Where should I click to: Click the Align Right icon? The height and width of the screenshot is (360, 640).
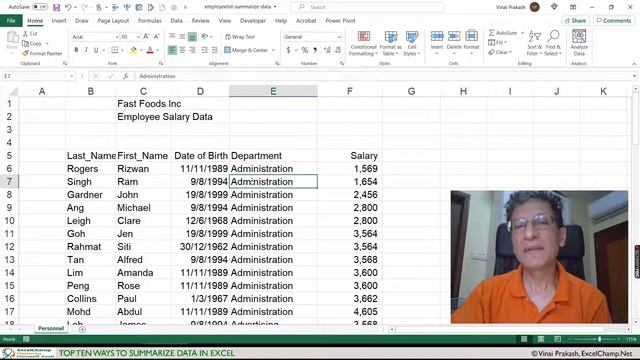click(x=192, y=50)
